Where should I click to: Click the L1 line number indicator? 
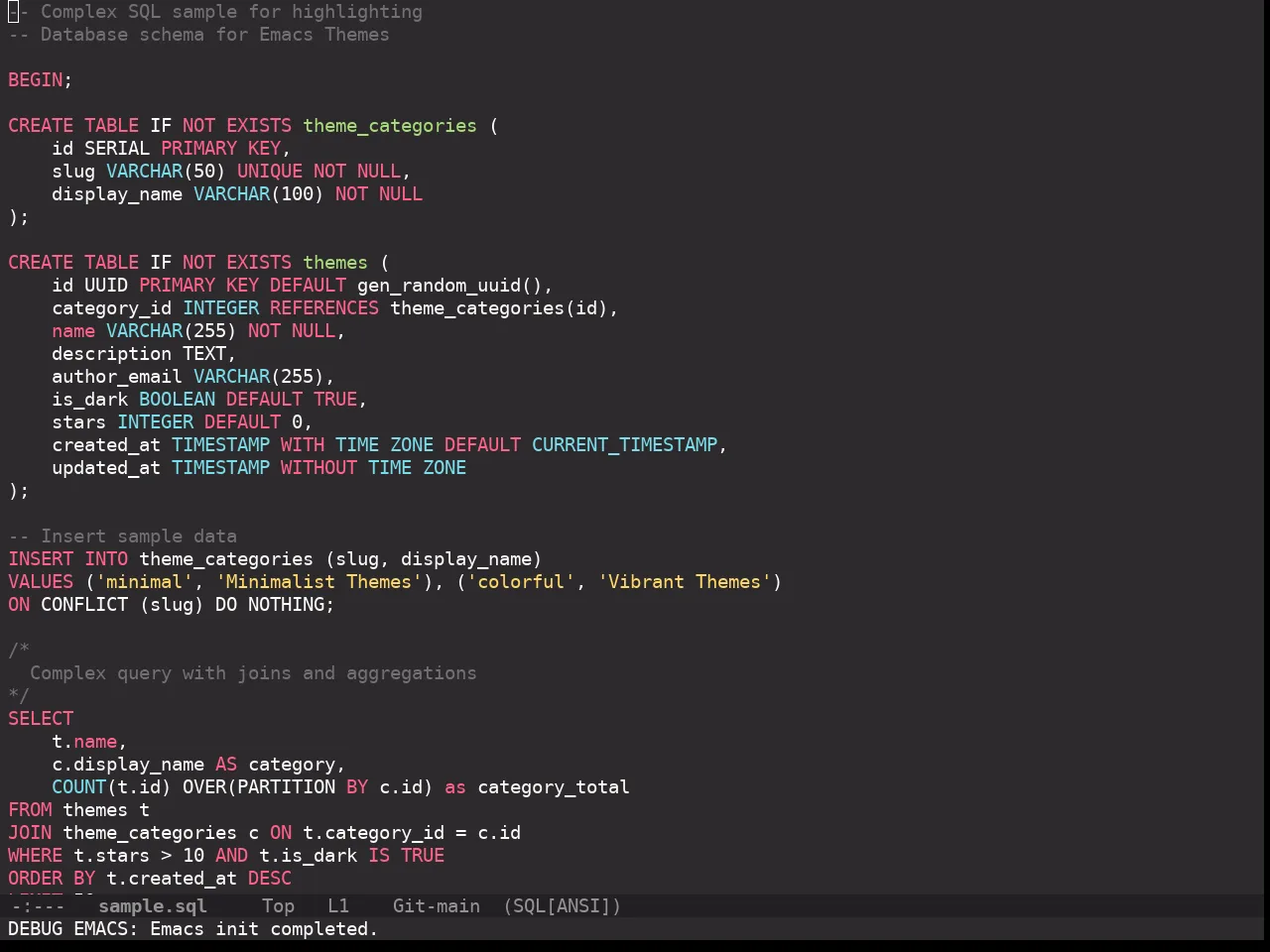click(x=338, y=906)
